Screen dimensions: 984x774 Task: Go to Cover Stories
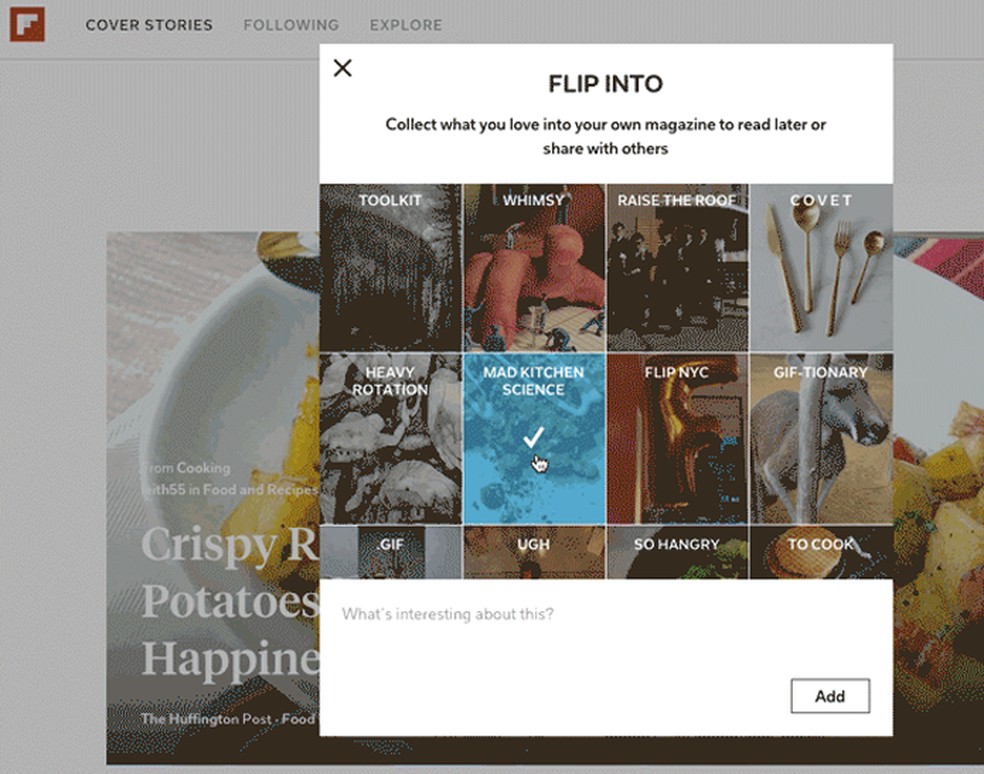[147, 25]
